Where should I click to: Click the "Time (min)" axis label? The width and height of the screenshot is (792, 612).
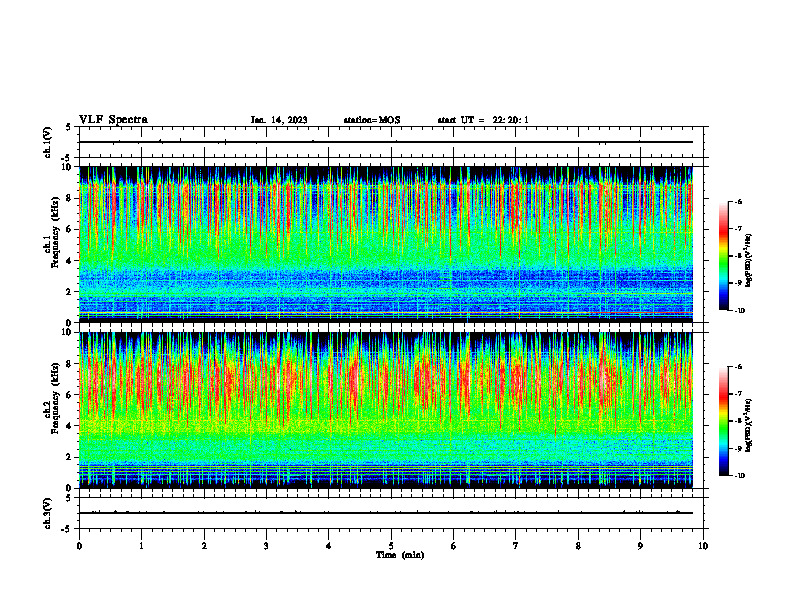click(x=400, y=555)
